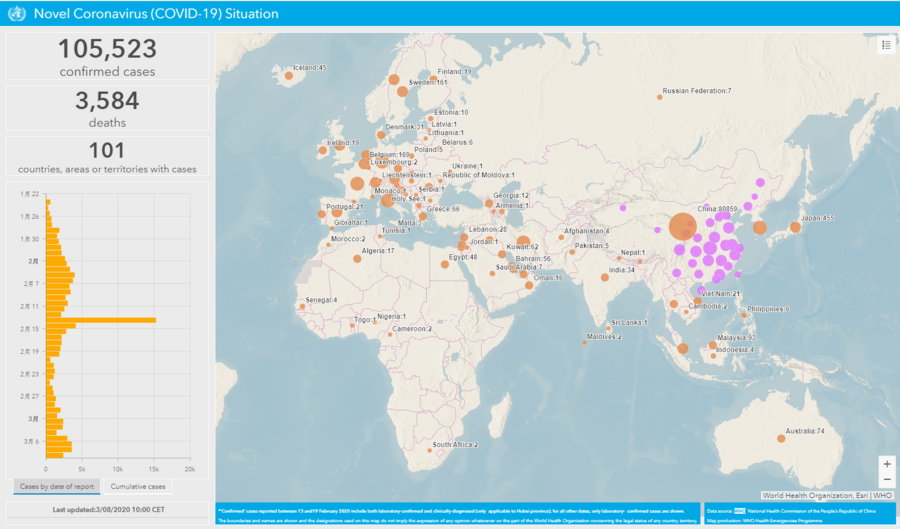Click the 101 countries indicator panel
This screenshot has height=529, width=900.
point(107,158)
